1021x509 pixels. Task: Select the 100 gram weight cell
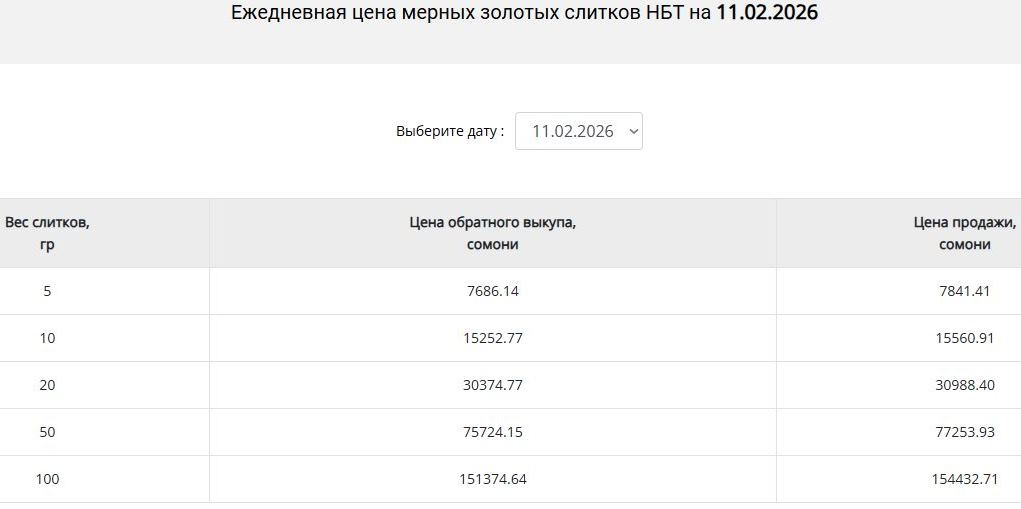click(x=47, y=479)
